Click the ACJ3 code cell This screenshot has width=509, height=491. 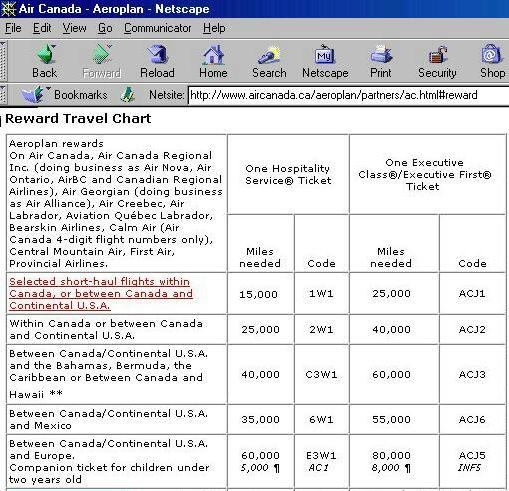(x=472, y=375)
